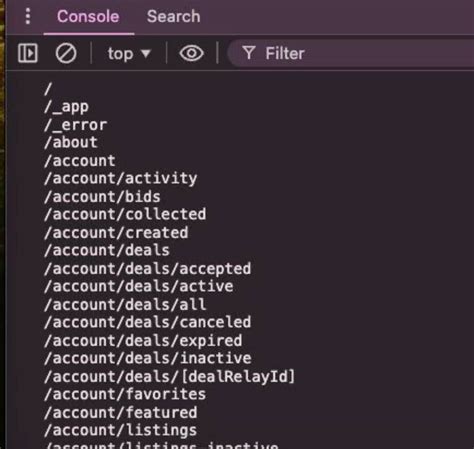Click the /account/collected output line
This screenshot has width=474, height=449.
click(125, 214)
